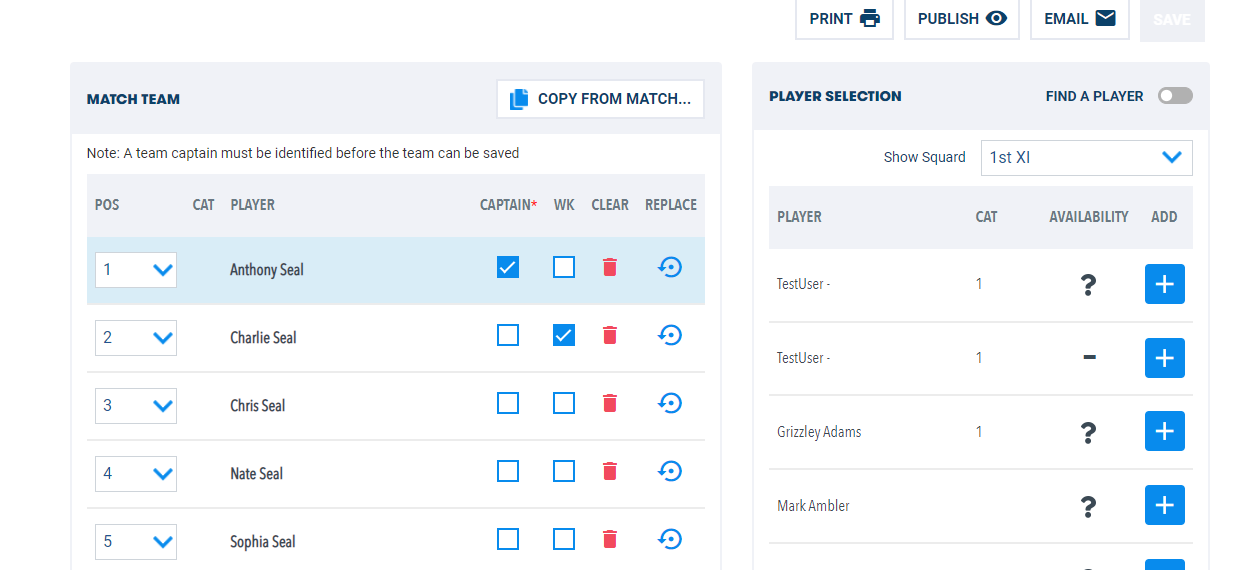Clear Sophia Seal with trash icon
Screen dimensions: 1236x570
point(610,539)
